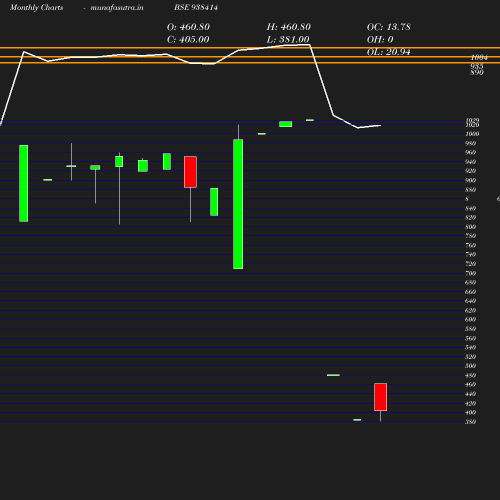
Task: Click the tallest green candle reaching 710
Action: (x=238, y=204)
